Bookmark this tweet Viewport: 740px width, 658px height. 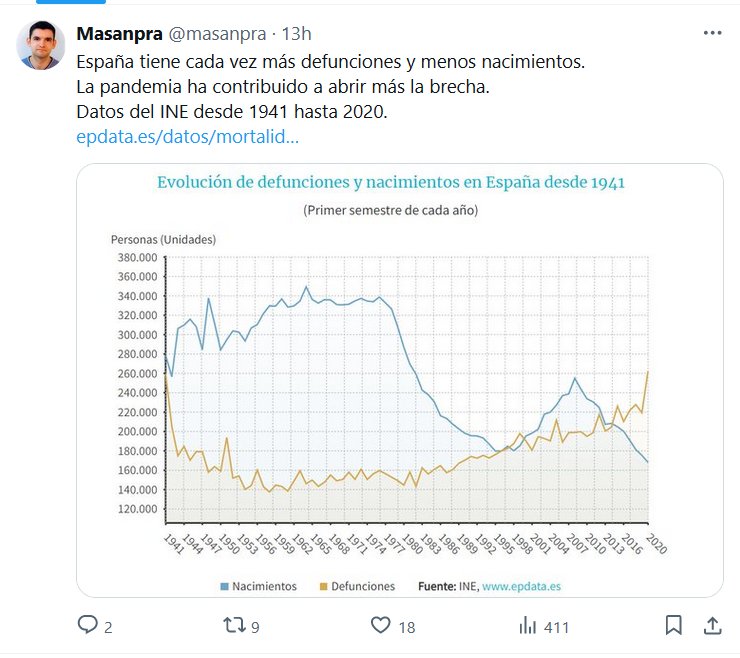coord(674,626)
